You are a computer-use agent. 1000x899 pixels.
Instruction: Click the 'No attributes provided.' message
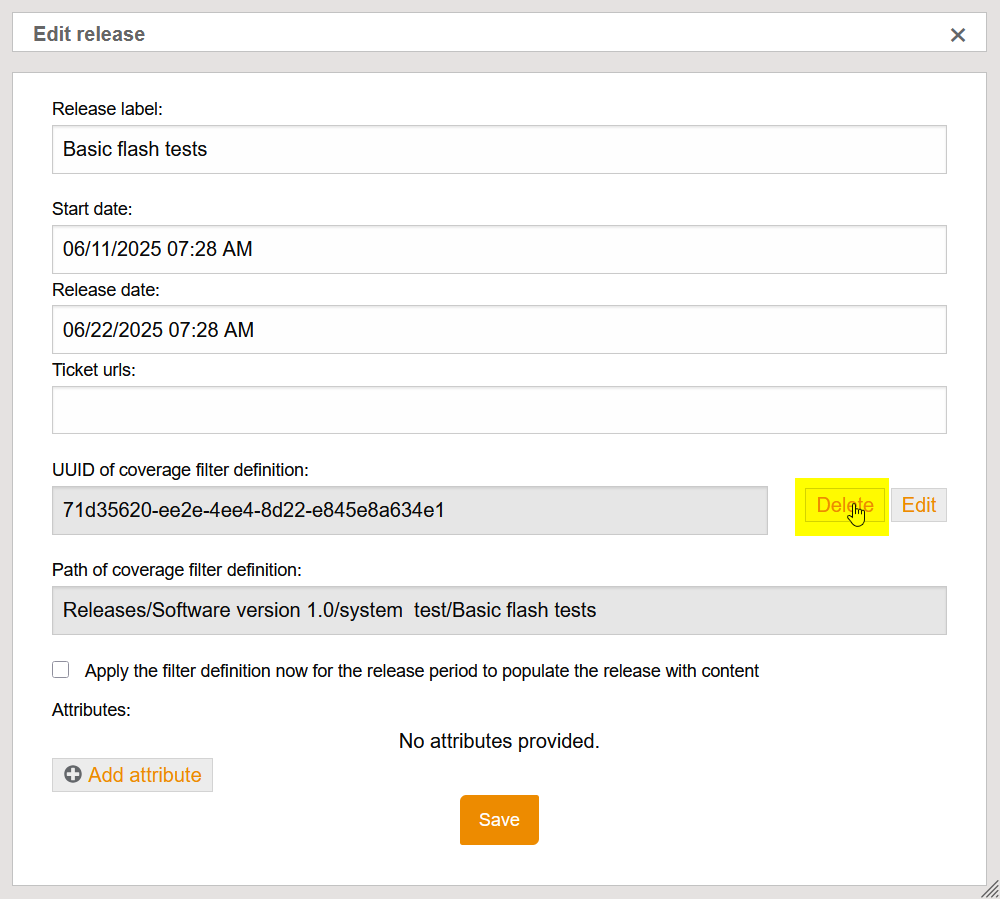499,741
